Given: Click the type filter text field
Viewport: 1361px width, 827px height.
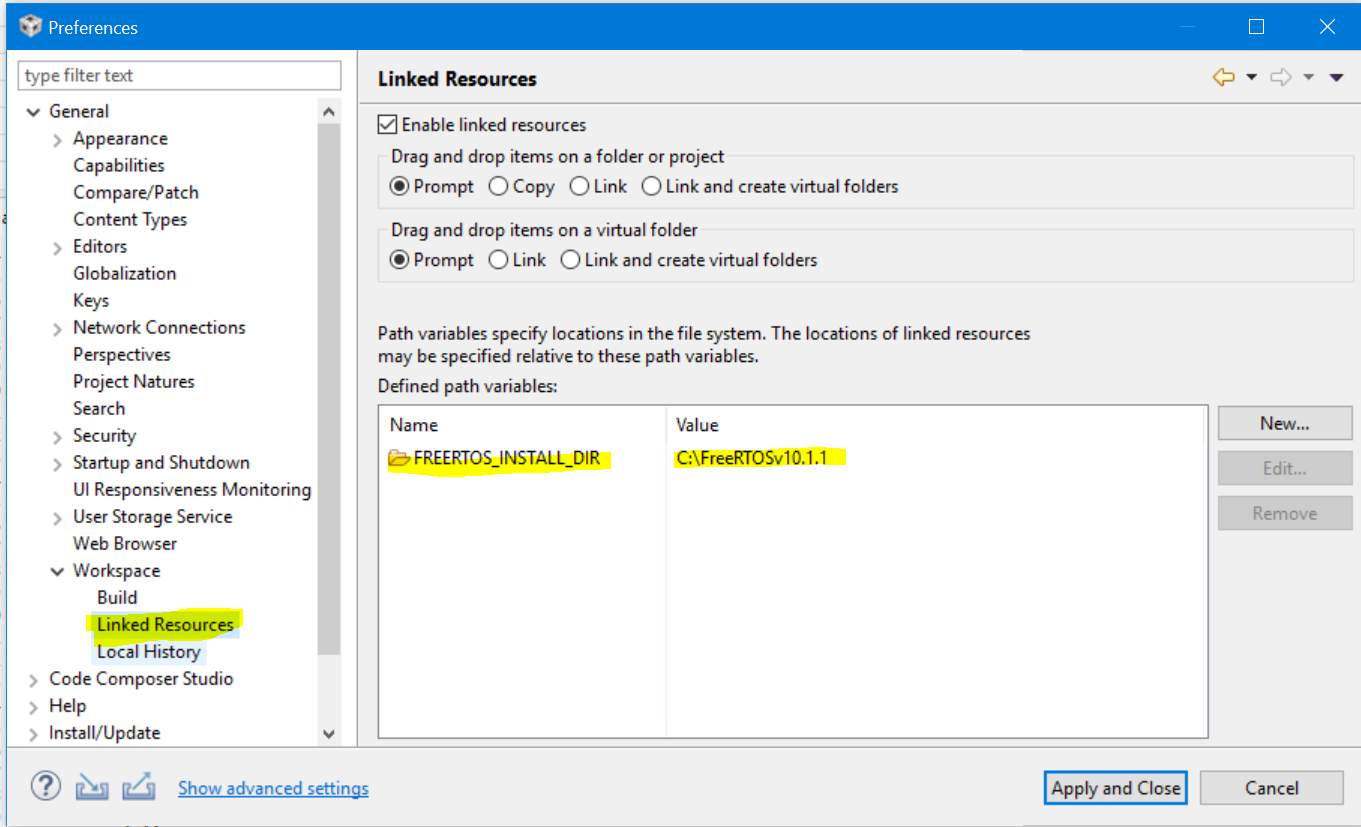Looking at the screenshot, I should 180,76.
